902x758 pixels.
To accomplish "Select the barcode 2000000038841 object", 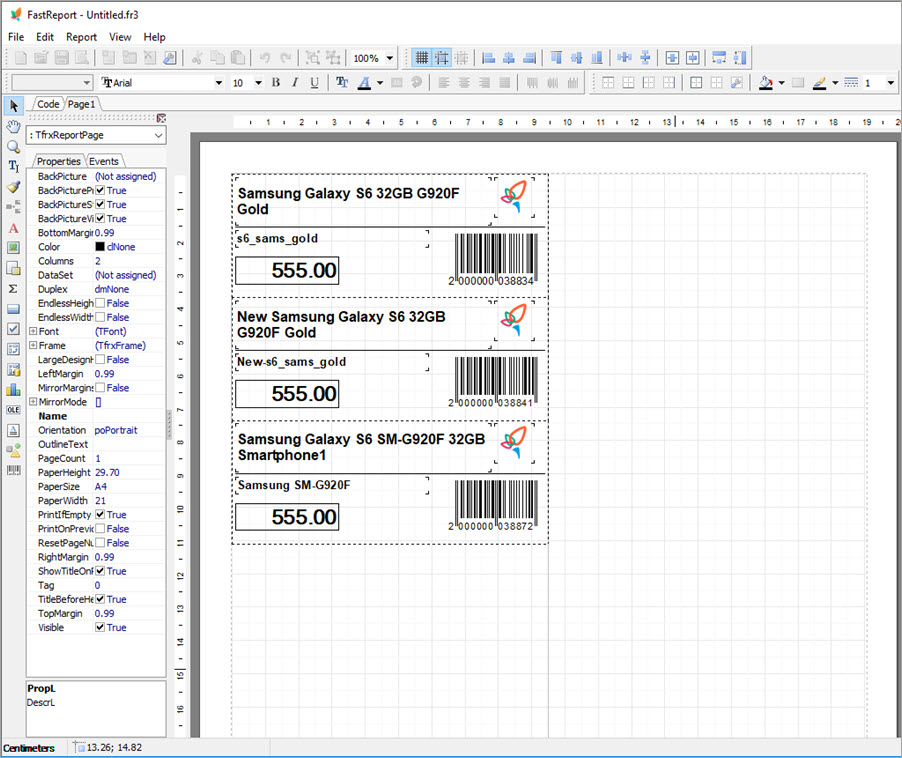I will [x=493, y=382].
